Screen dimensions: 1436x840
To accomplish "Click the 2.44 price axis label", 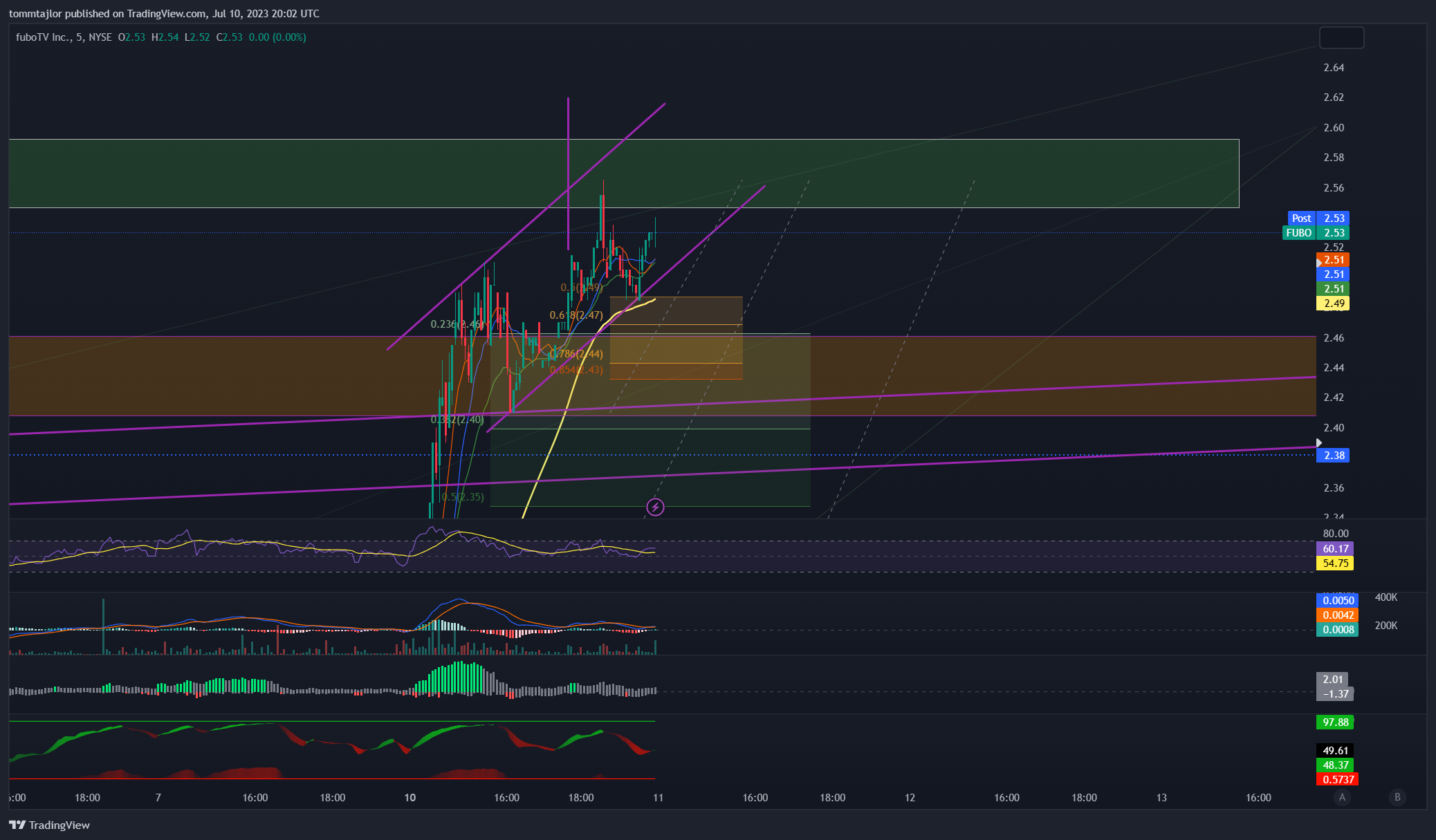I will (1334, 368).
